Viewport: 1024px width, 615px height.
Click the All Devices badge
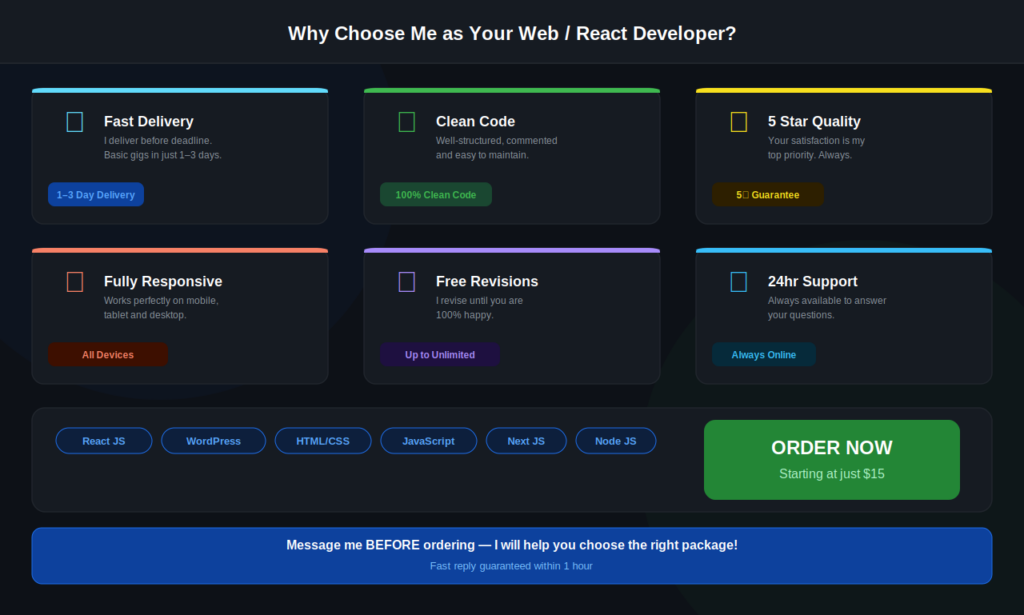tap(108, 355)
